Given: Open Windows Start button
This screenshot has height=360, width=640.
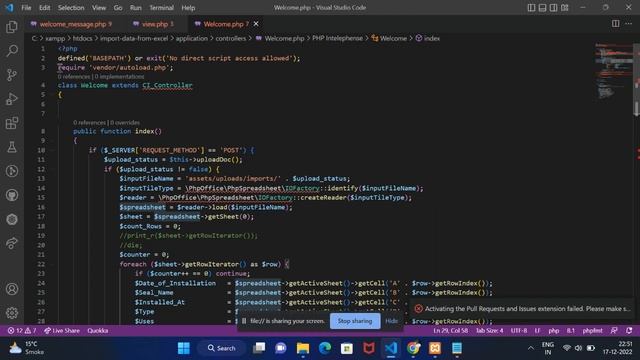Looking at the screenshot, I should 184,348.
